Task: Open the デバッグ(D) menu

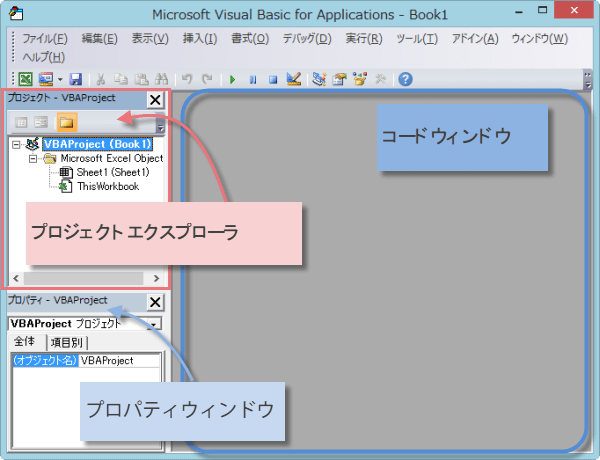Action: click(309, 39)
